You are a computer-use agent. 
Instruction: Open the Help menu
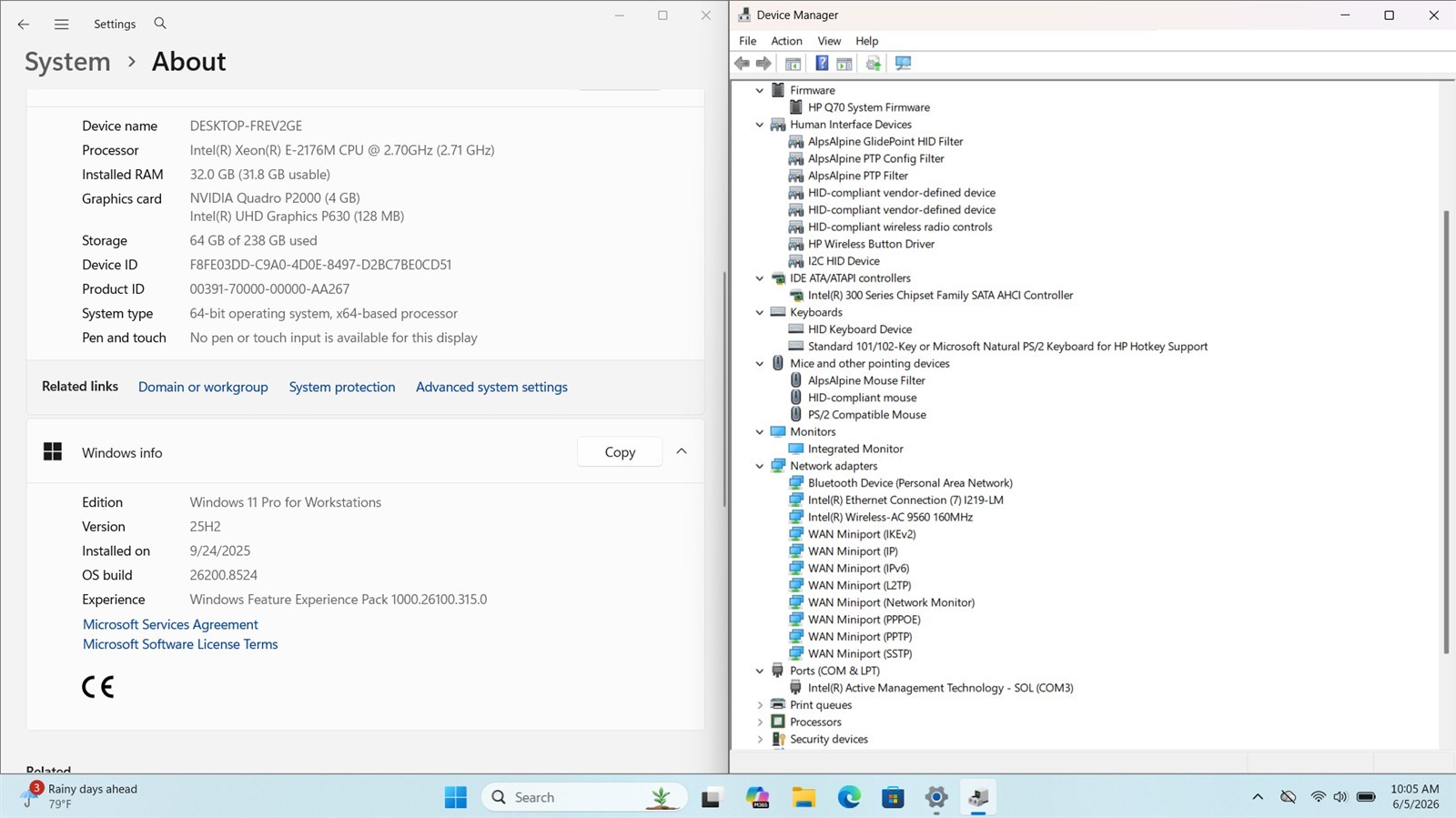pyautogui.click(x=866, y=41)
